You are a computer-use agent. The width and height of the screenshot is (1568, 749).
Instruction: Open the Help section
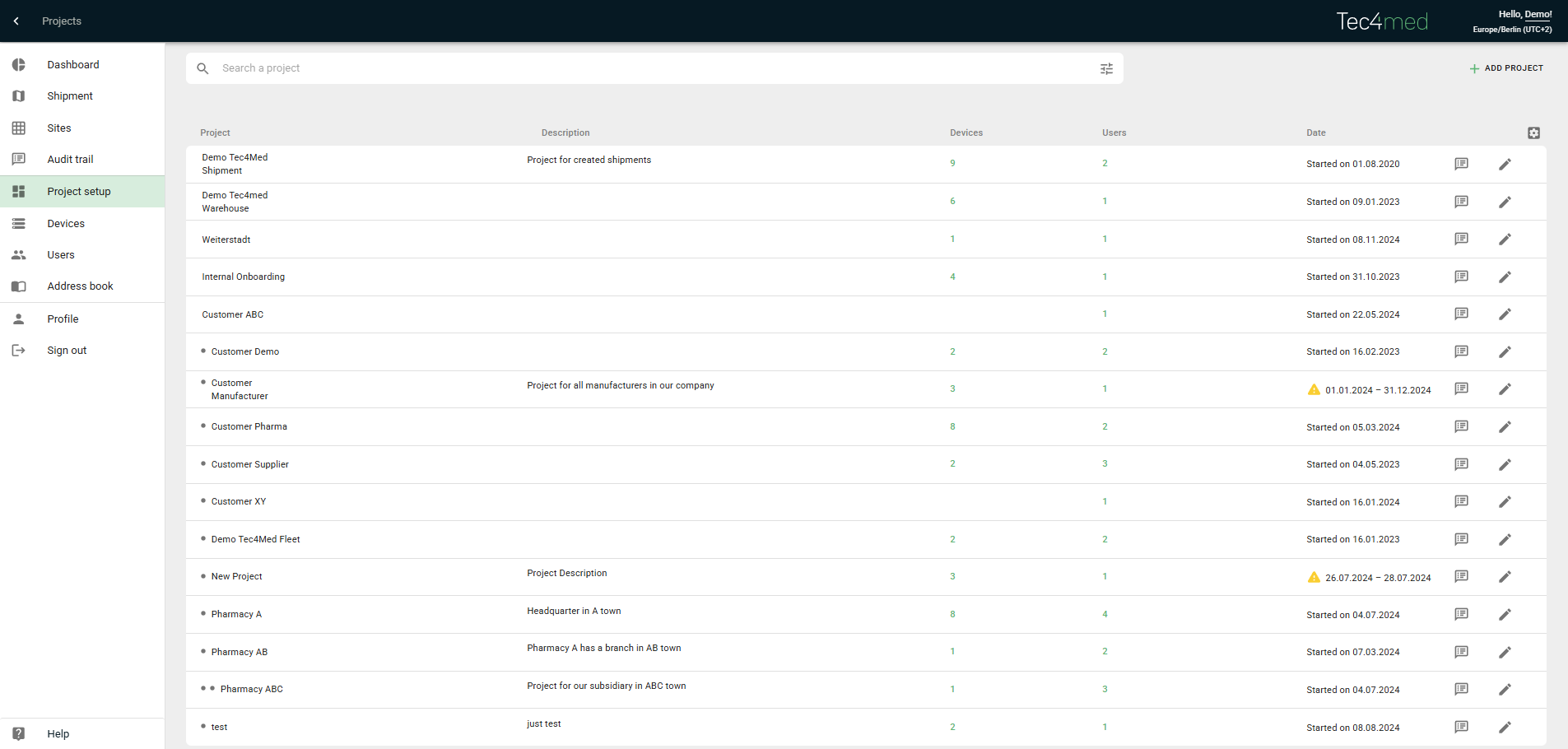tap(58, 734)
